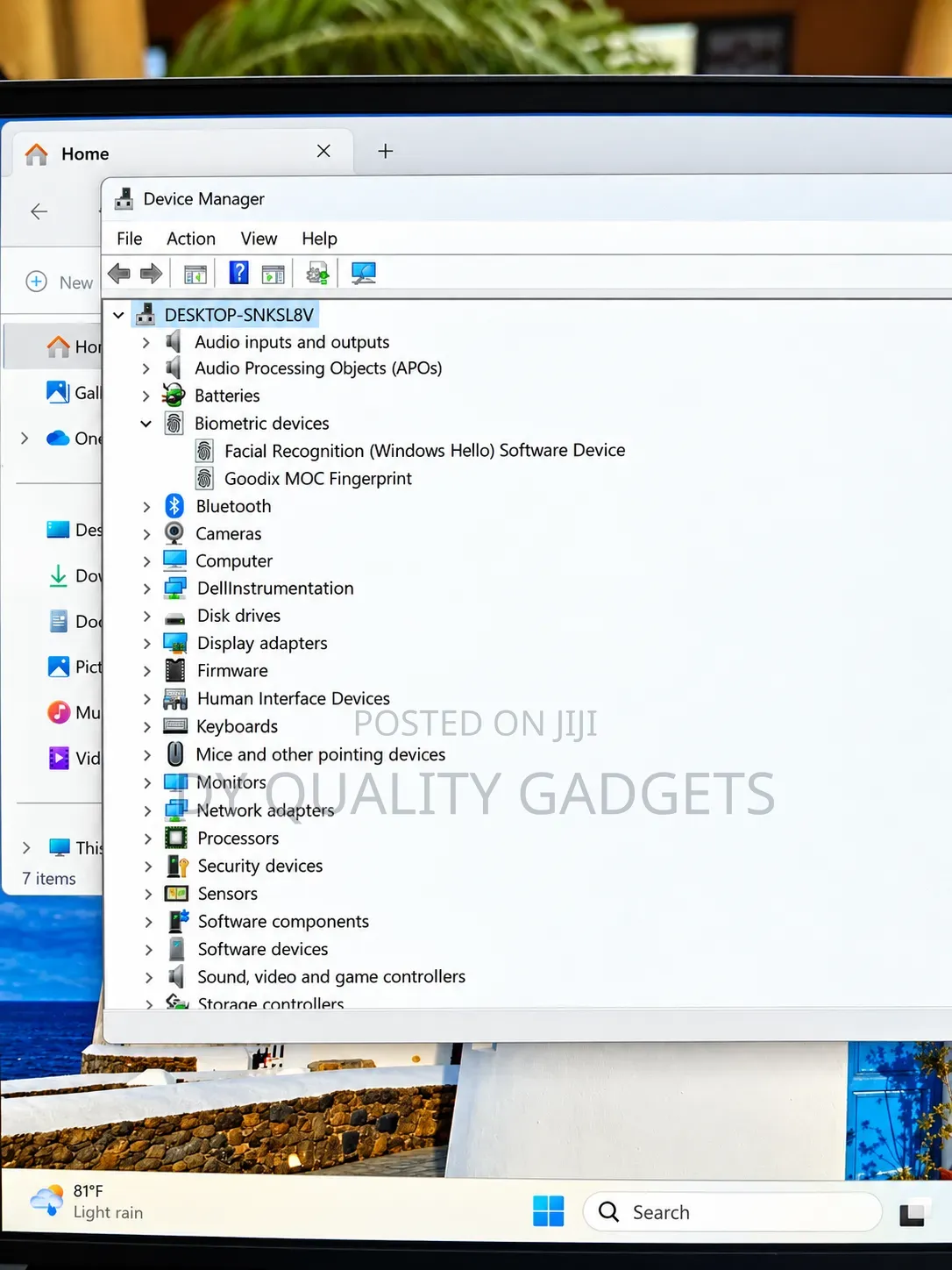Click the File Explorer back arrow
The width and height of the screenshot is (952, 1270).
pos(39,211)
